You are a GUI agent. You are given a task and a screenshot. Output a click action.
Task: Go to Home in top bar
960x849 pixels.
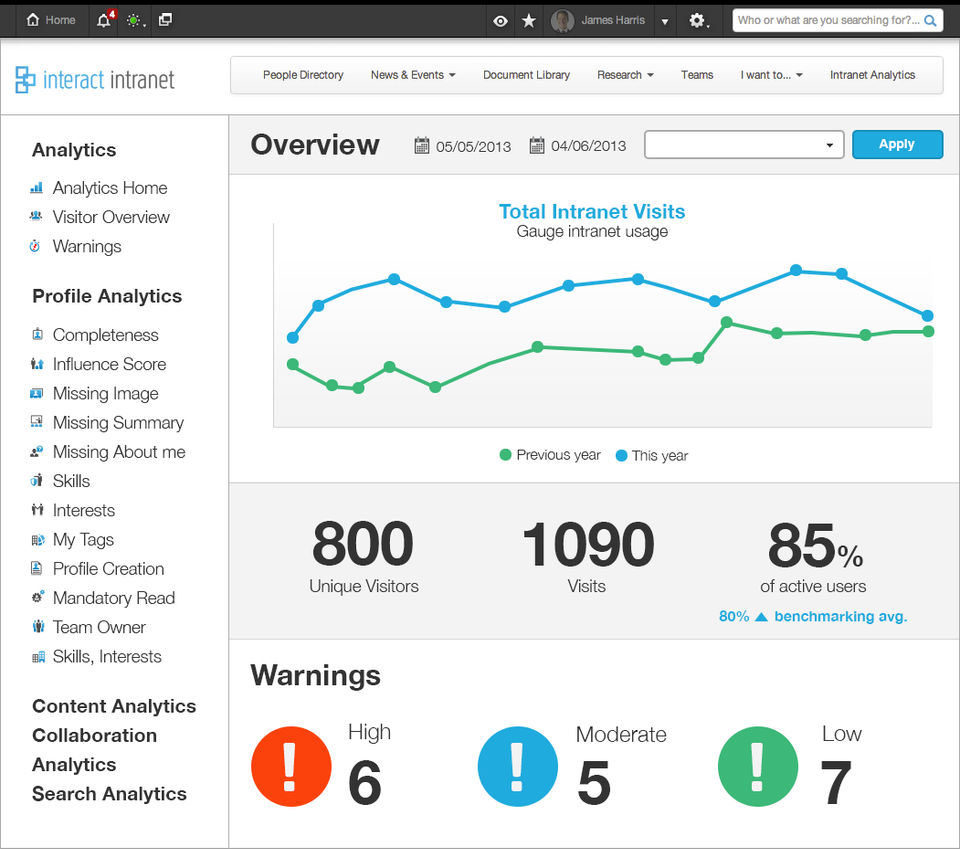tap(51, 20)
